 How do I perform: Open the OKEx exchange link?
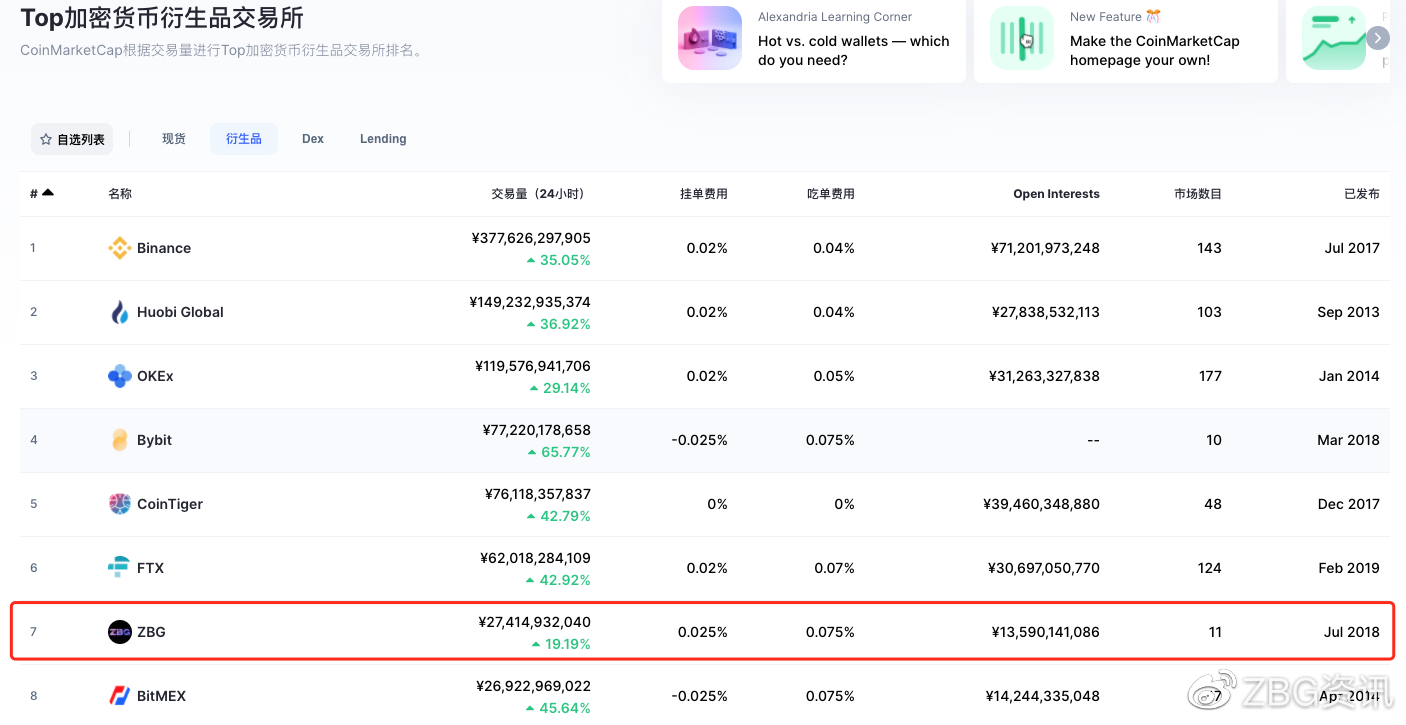[x=155, y=376]
